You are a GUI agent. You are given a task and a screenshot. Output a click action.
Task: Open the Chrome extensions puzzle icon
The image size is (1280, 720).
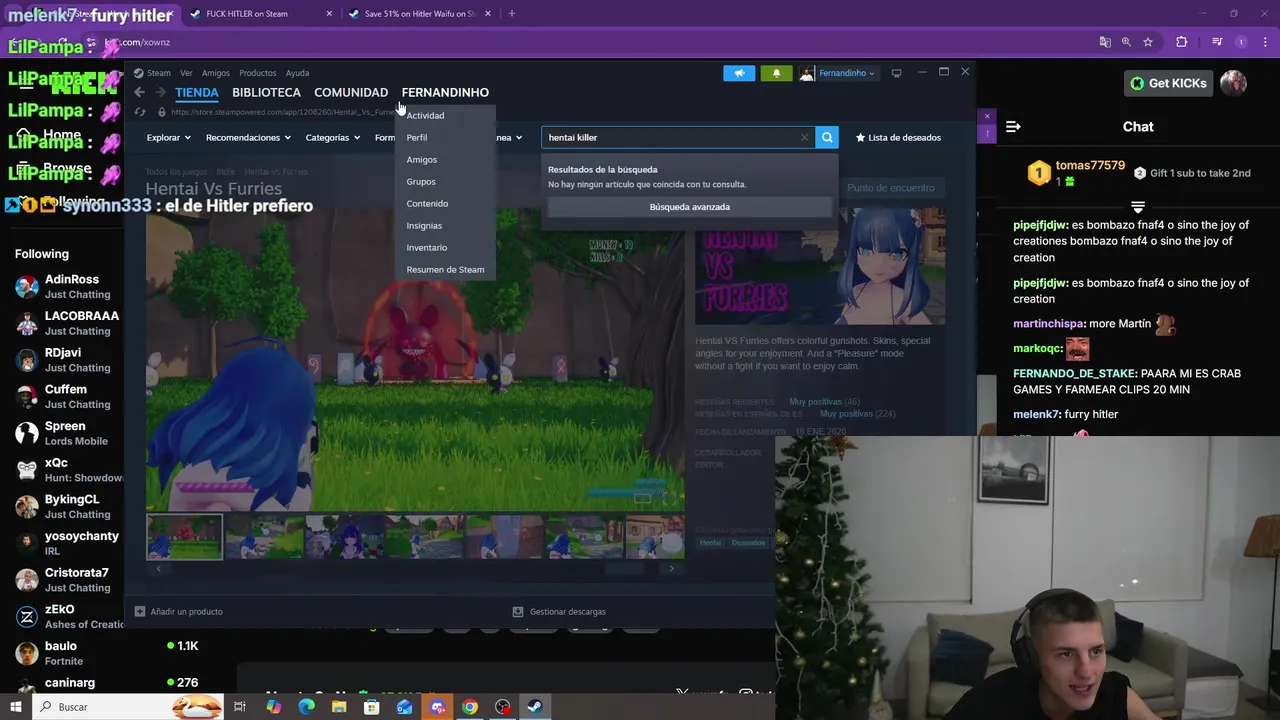pyautogui.click(x=1182, y=42)
